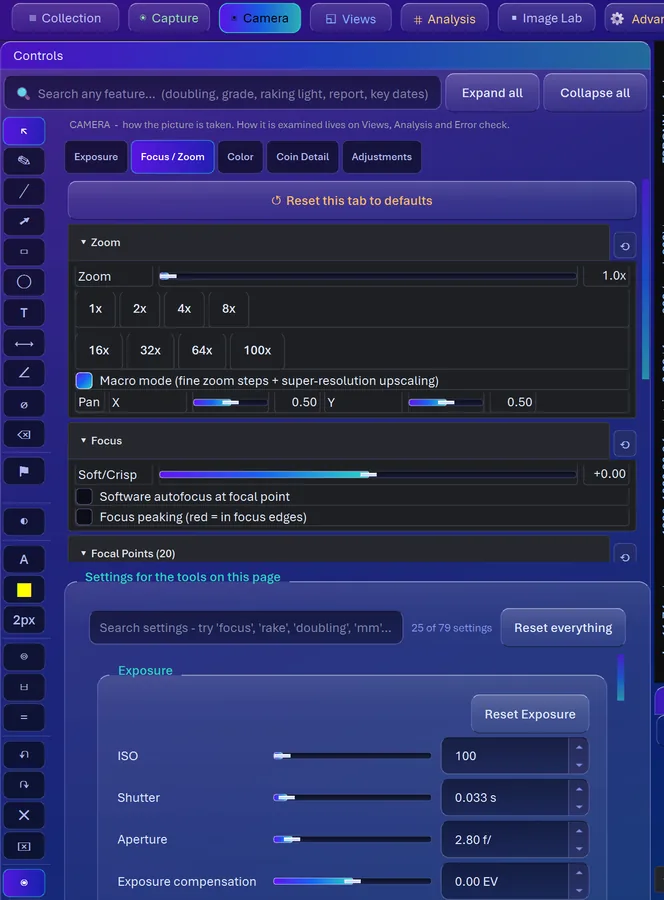Reset the Focus section with its circular arrow
This screenshot has width=664, height=900.
tap(625, 444)
